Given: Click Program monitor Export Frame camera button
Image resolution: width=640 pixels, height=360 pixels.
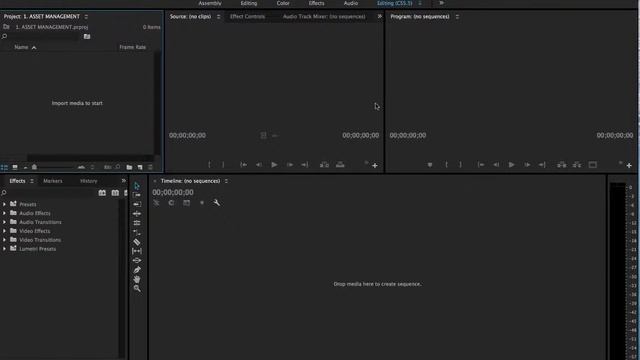Looking at the screenshot, I should tap(593, 164).
